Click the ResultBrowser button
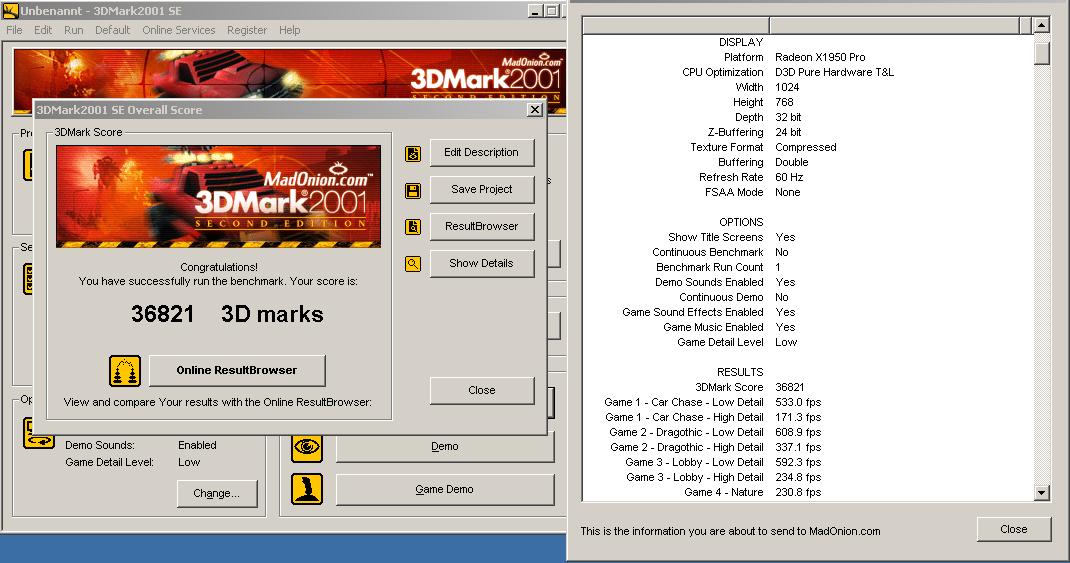The width and height of the screenshot is (1070, 563). 482,226
